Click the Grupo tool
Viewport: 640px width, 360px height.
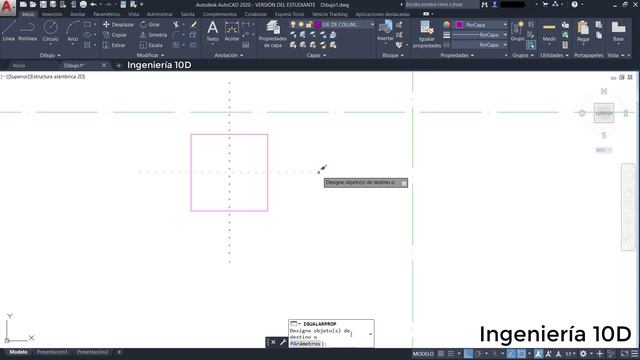(x=517, y=31)
